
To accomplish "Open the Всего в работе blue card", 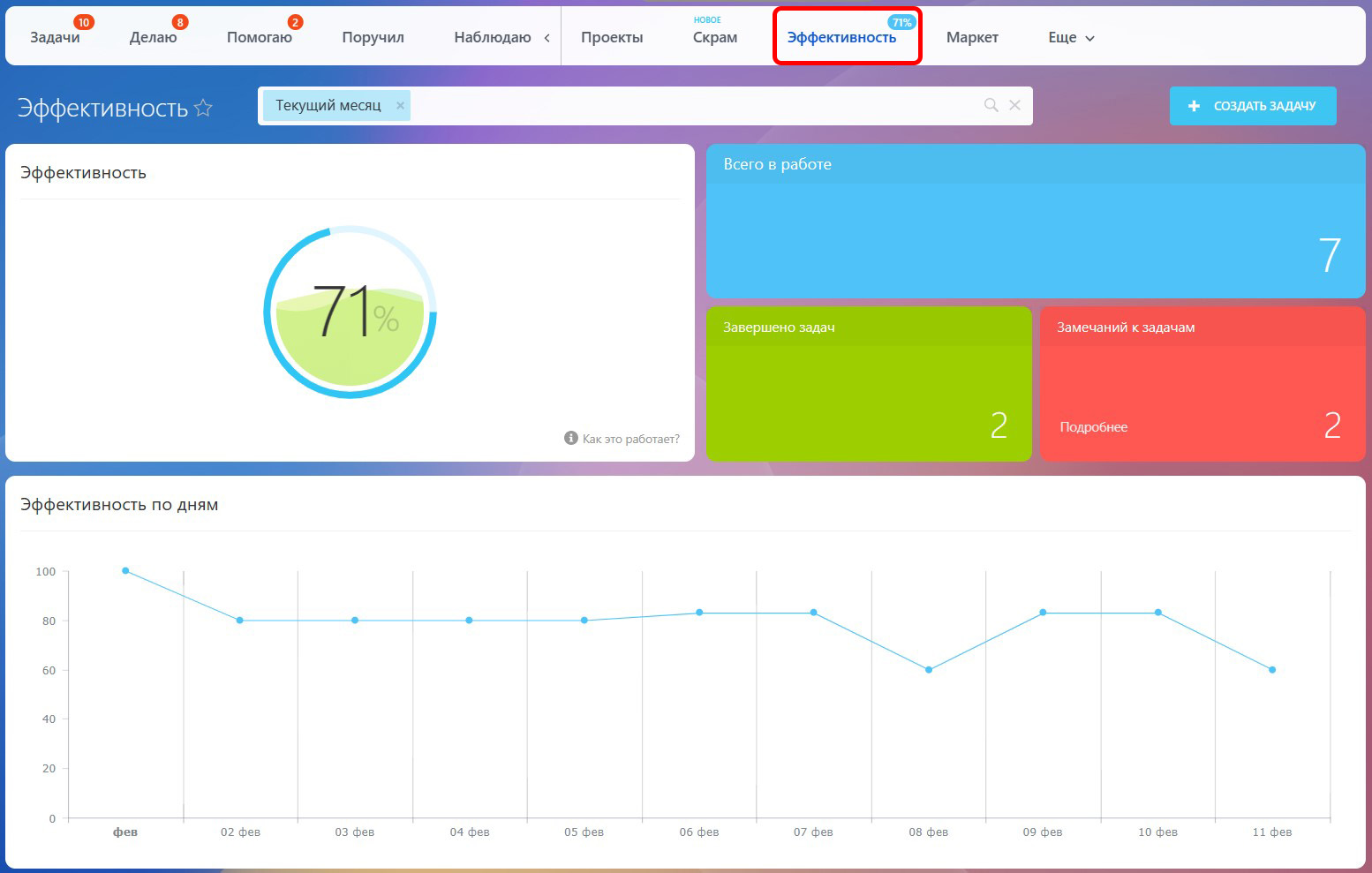I will click(1036, 222).
